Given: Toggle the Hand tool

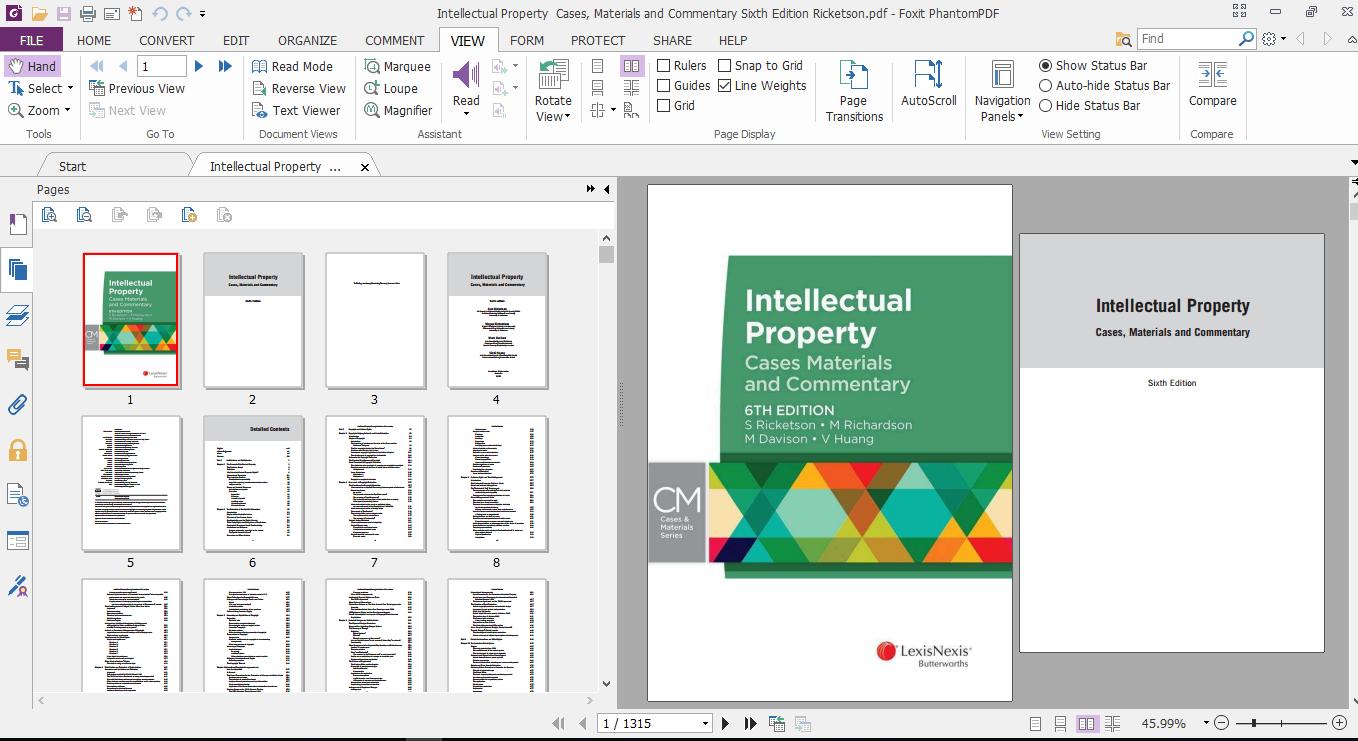Looking at the screenshot, I should click(x=32, y=66).
